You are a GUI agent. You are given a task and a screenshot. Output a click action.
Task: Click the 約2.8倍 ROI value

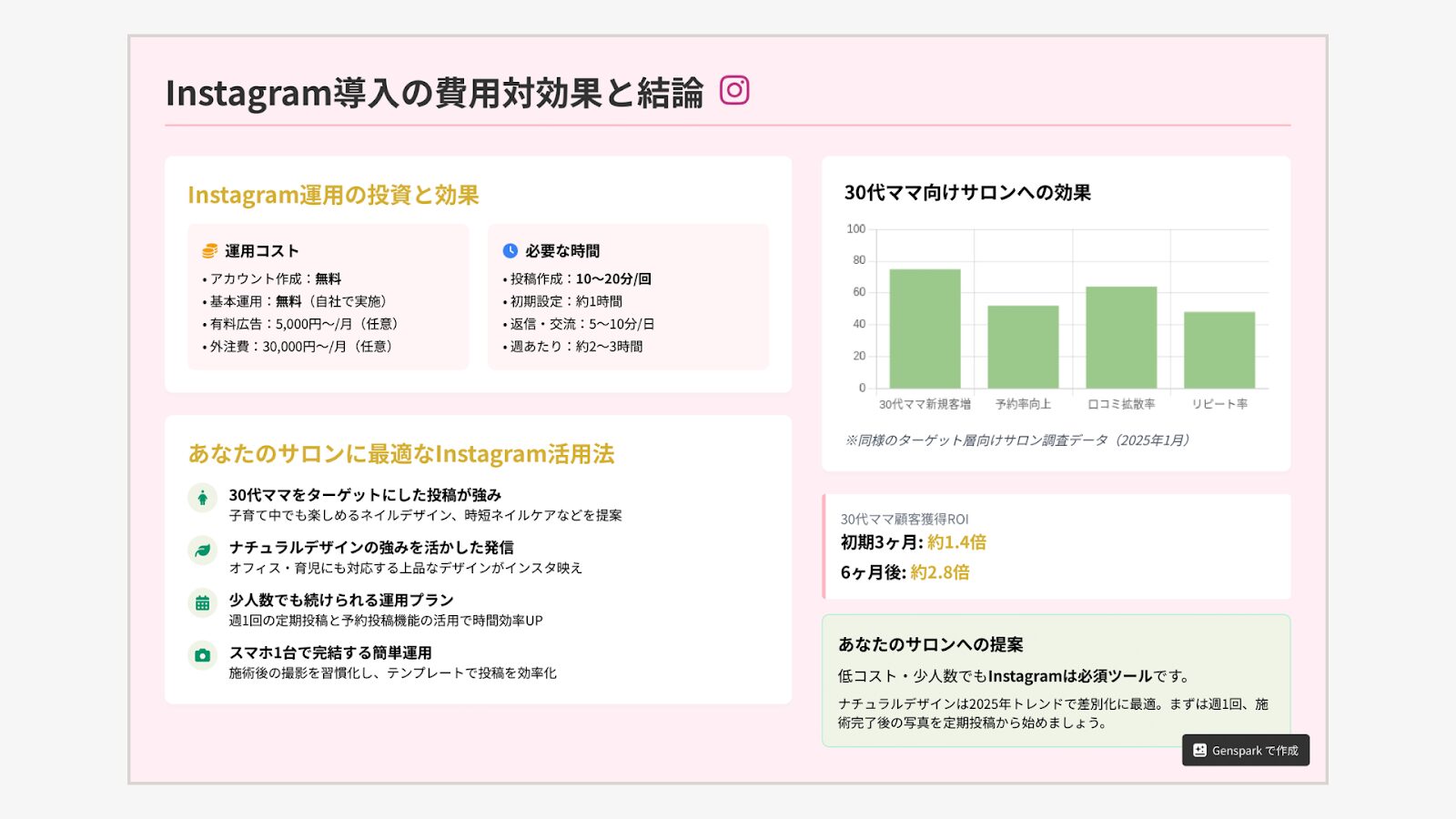940,572
